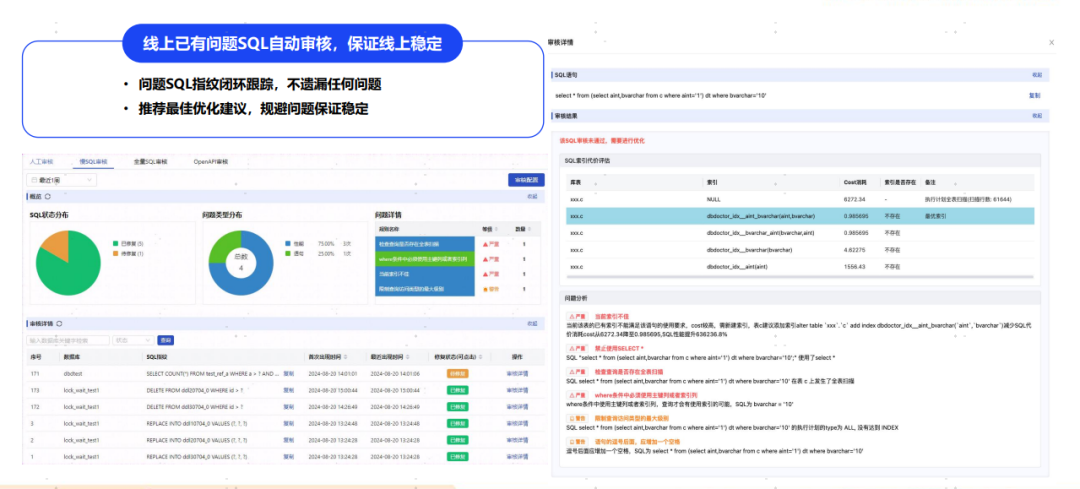Click the NULL index row cell
The width and height of the screenshot is (1080, 489).
pos(714,199)
